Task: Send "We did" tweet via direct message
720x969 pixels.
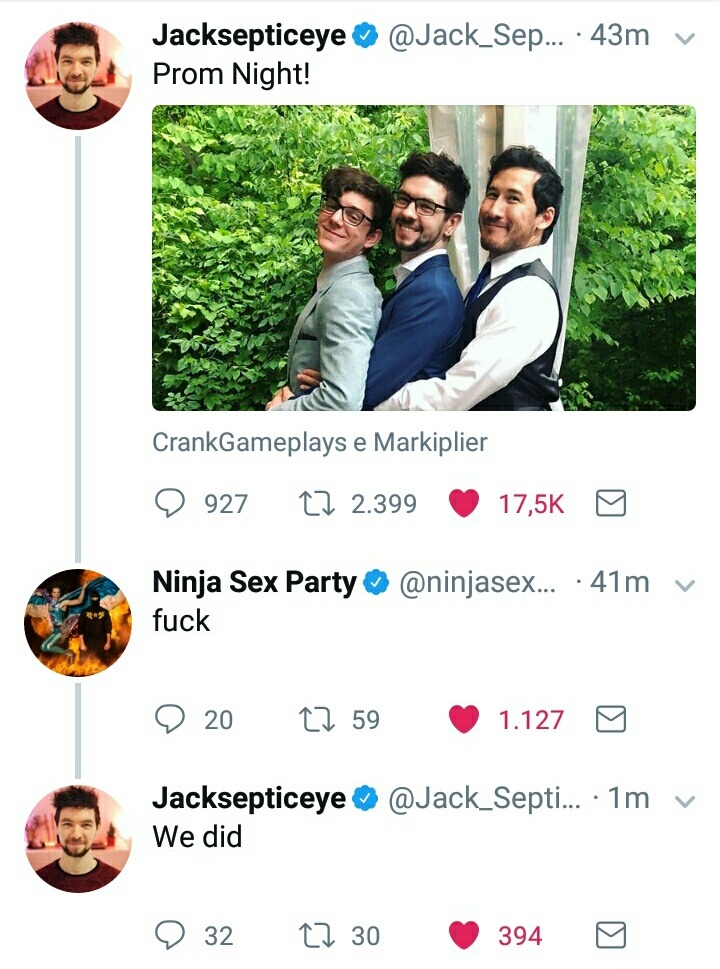Action: 610,935
